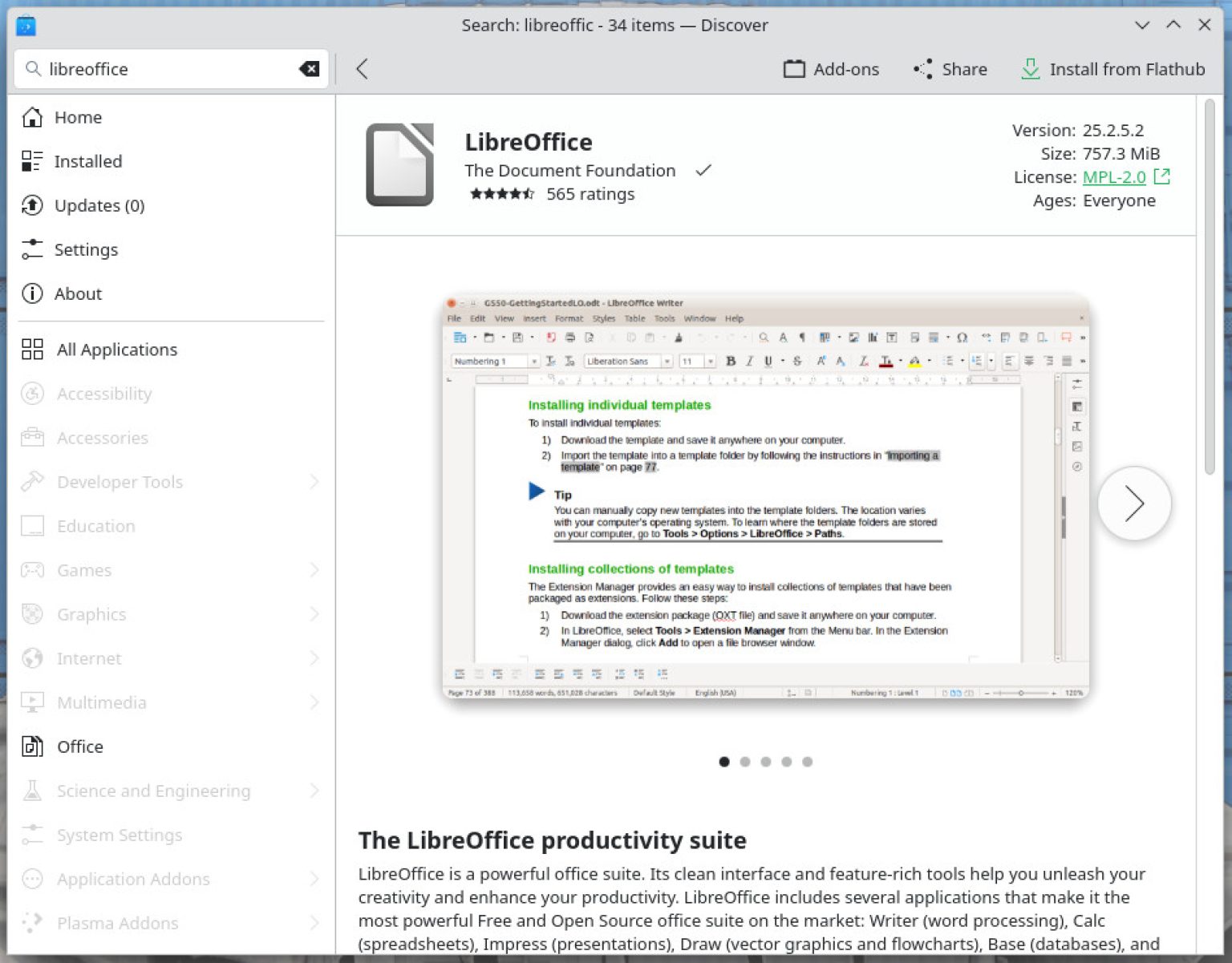Click the vertical scrollbar on the right
The image size is (1232, 963).
click(1209, 287)
